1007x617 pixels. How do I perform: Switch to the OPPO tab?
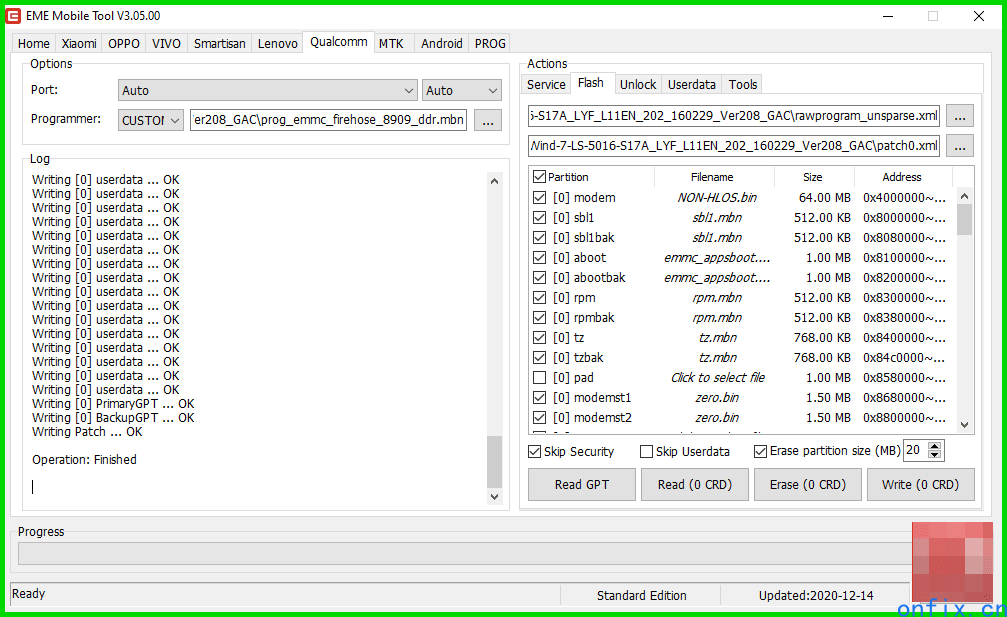(124, 44)
